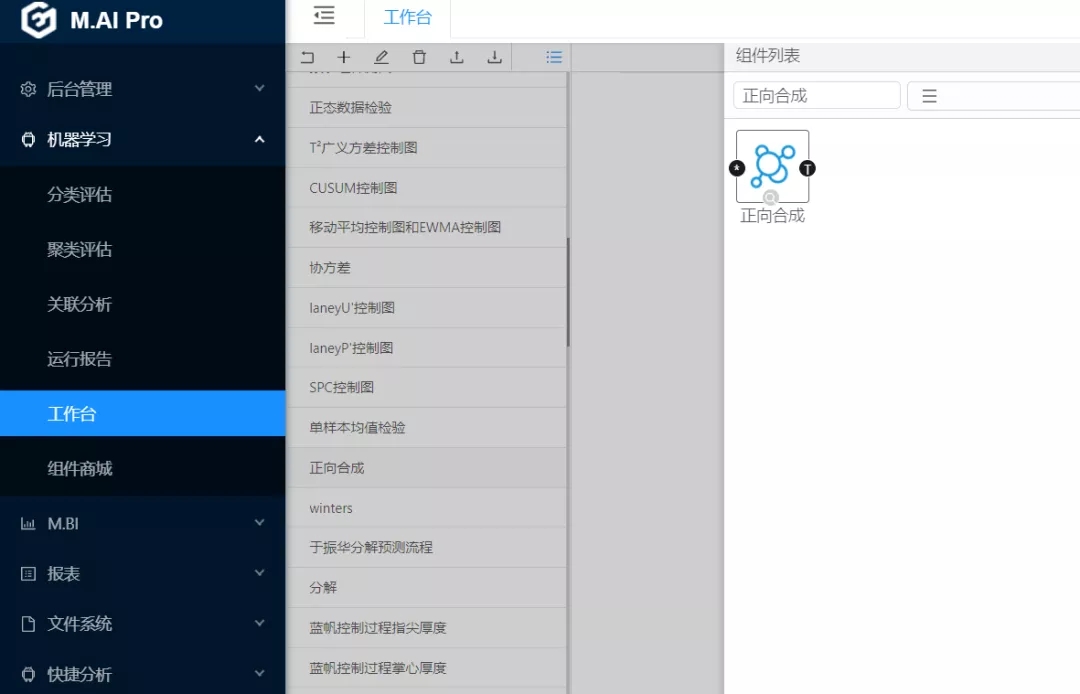
Task: Switch to the 工作台 tab
Action: (x=407, y=18)
